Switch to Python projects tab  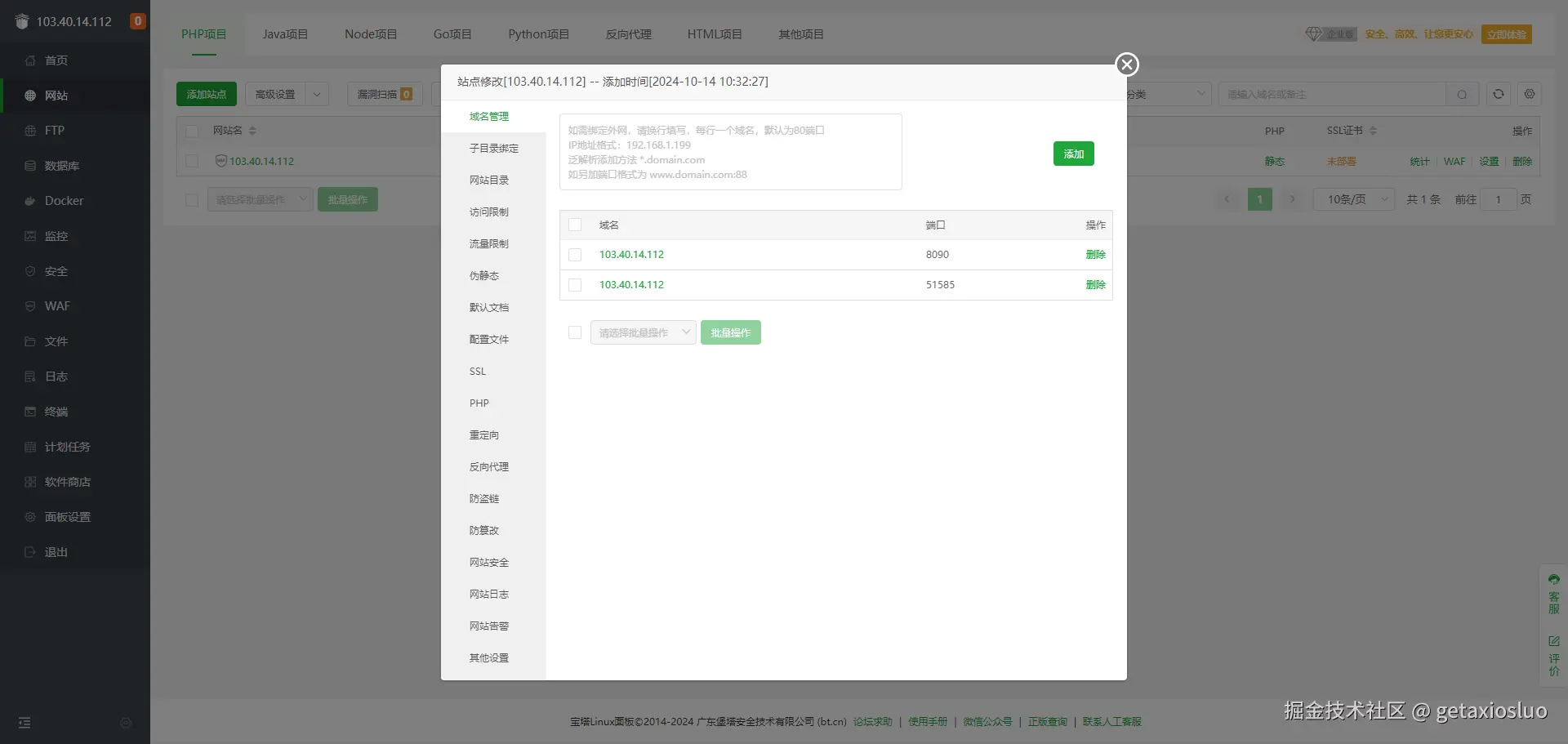pyautogui.click(x=539, y=34)
